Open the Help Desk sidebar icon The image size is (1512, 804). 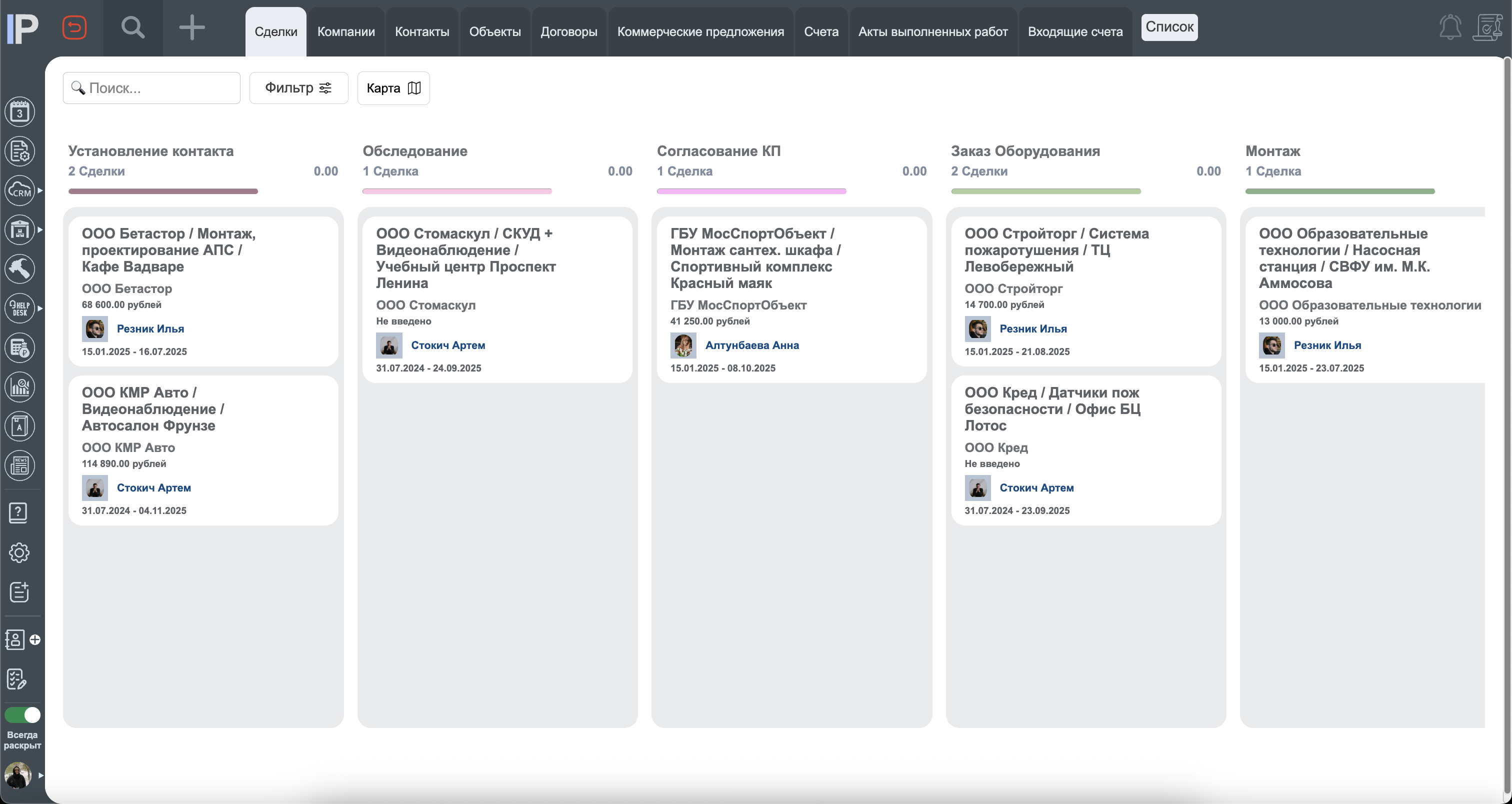tap(20, 308)
